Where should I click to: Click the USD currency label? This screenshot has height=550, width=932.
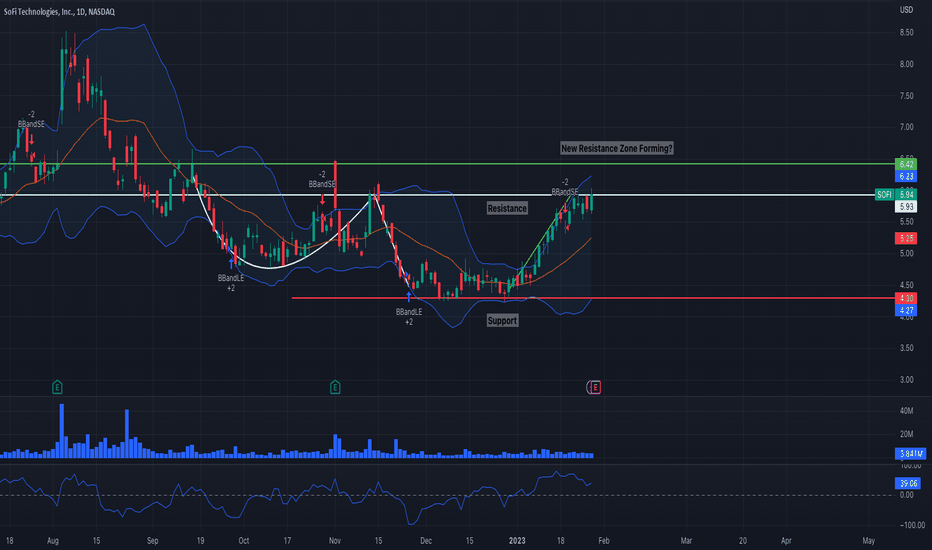coord(906,10)
